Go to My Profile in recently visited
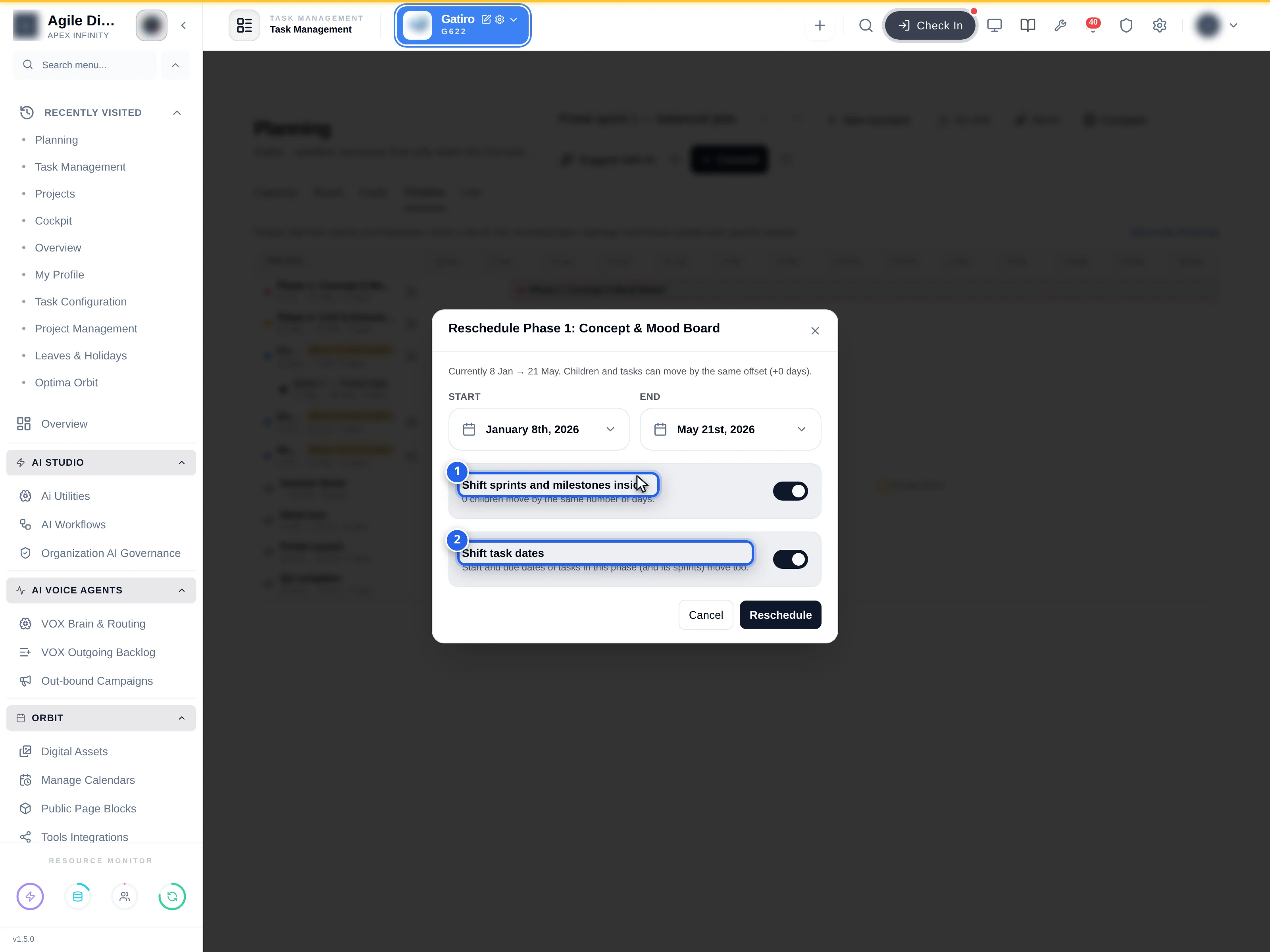Viewport: 1270px width, 952px height. tap(59, 275)
